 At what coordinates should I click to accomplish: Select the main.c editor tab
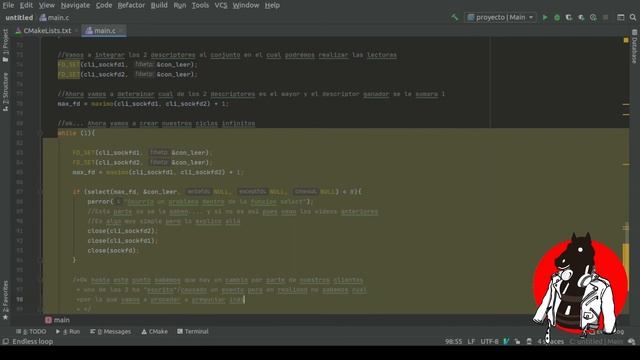point(104,31)
